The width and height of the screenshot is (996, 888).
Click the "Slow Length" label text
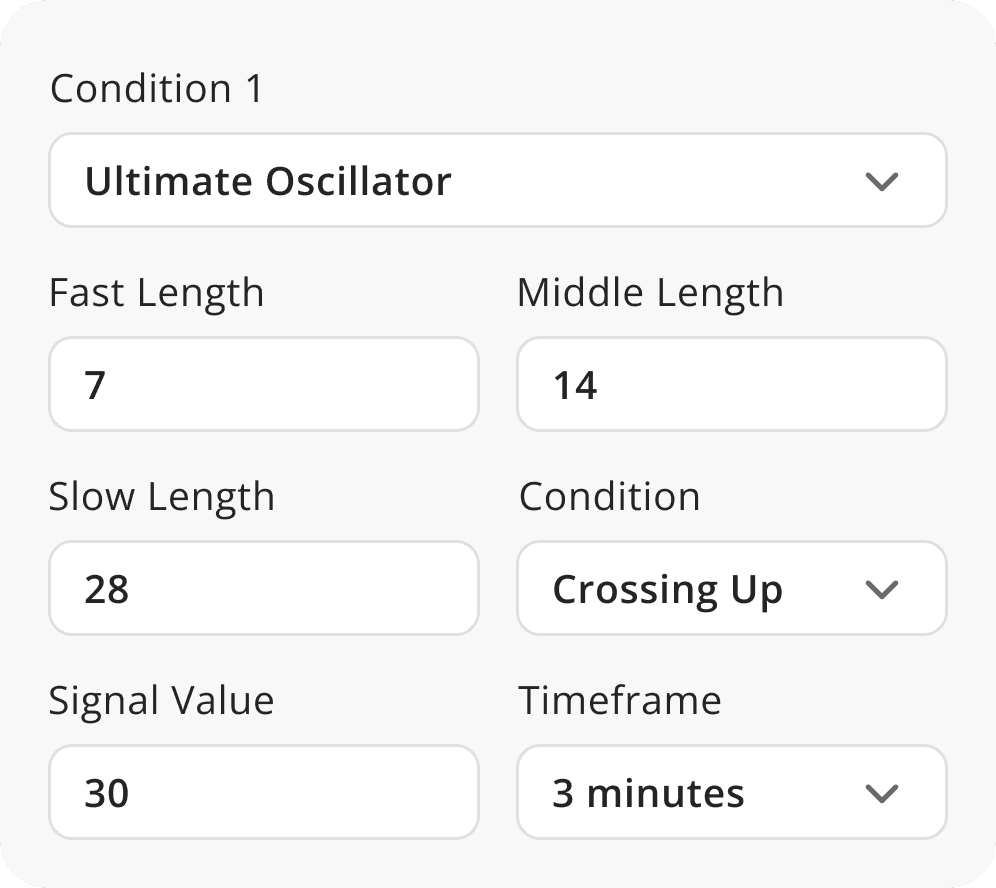tap(162, 497)
